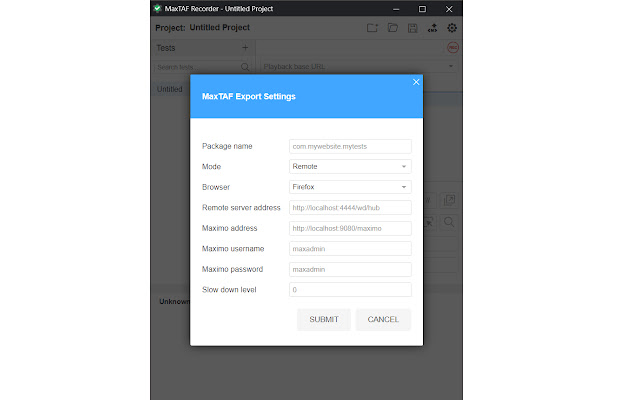Close the MaxTAF Export Settings dialog
The width and height of the screenshot is (640, 400).
416,82
